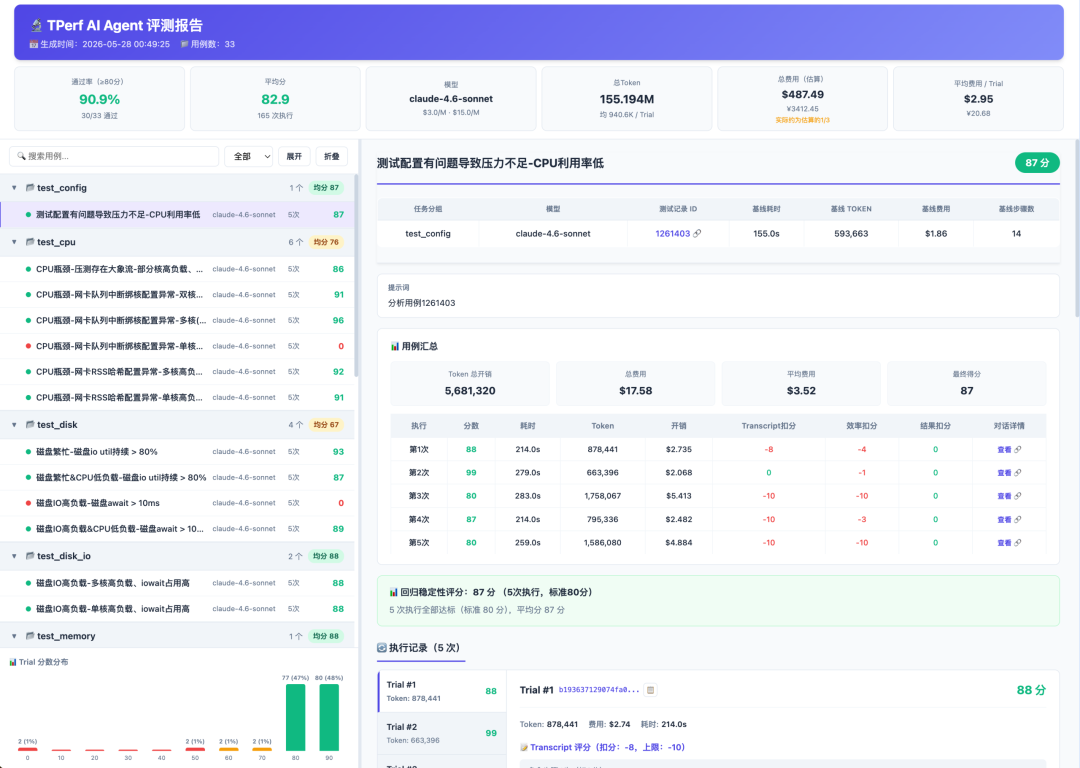Click the 总Token 155.194M summary card
This screenshot has height=768, width=1080.
pyautogui.click(x=627, y=98)
